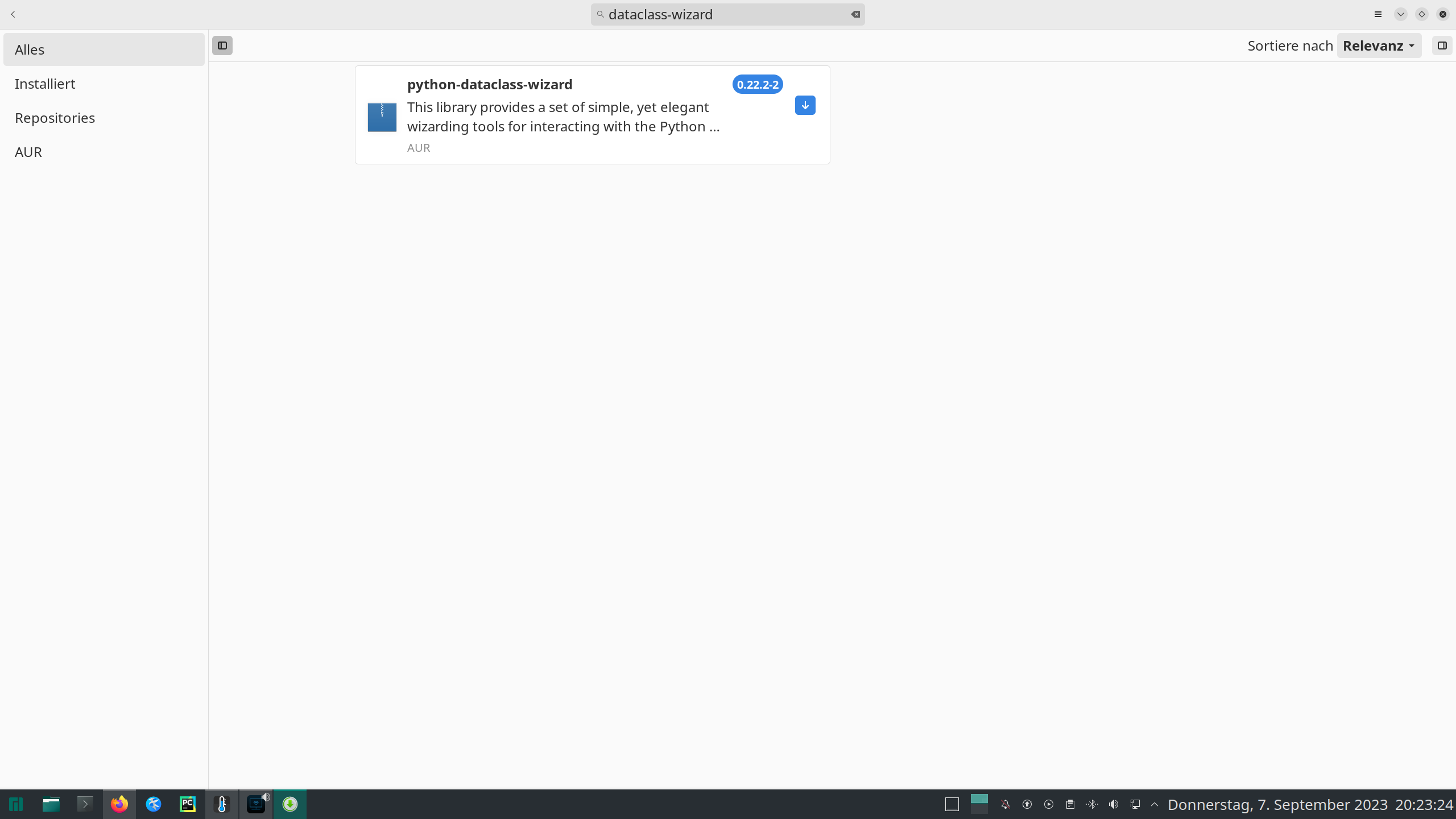Close the Pamac window
Screen dimensions: 1456x819
click(x=1443, y=14)
